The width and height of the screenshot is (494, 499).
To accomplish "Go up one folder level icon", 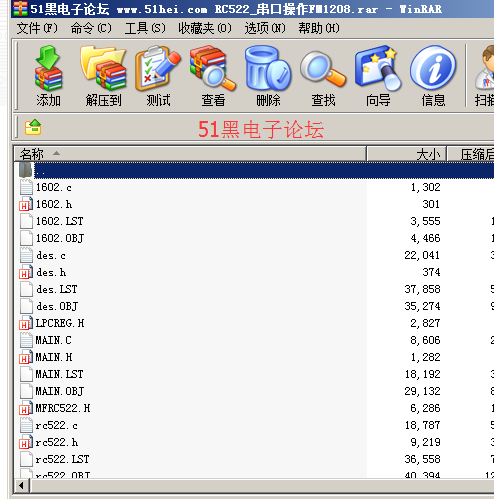I will pos(33,128).
